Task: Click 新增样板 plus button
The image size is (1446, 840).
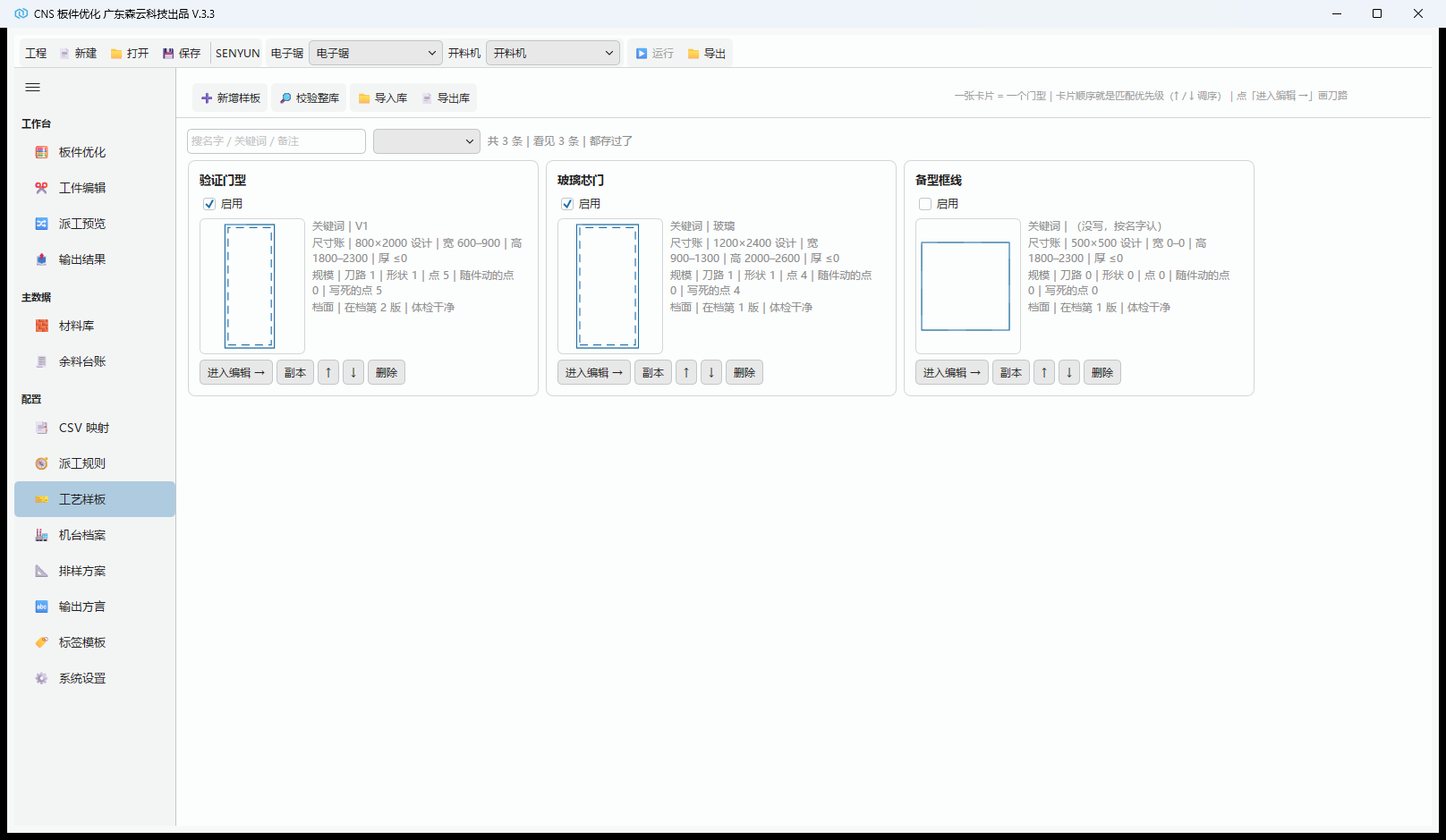Action: coord(231,98)
